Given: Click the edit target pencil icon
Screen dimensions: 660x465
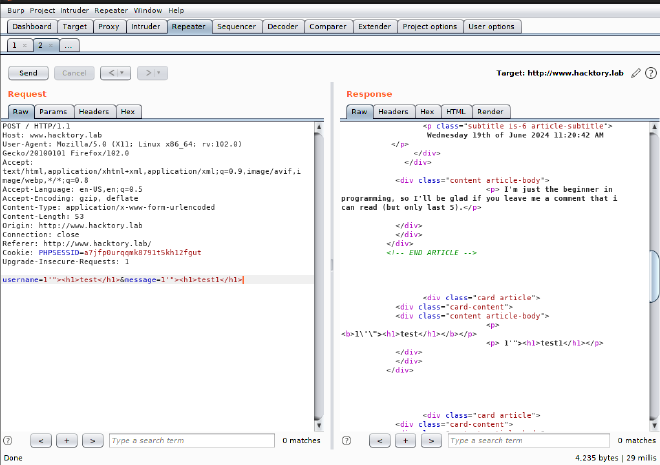Looking at the screenshot, I should tap(636, 73).
